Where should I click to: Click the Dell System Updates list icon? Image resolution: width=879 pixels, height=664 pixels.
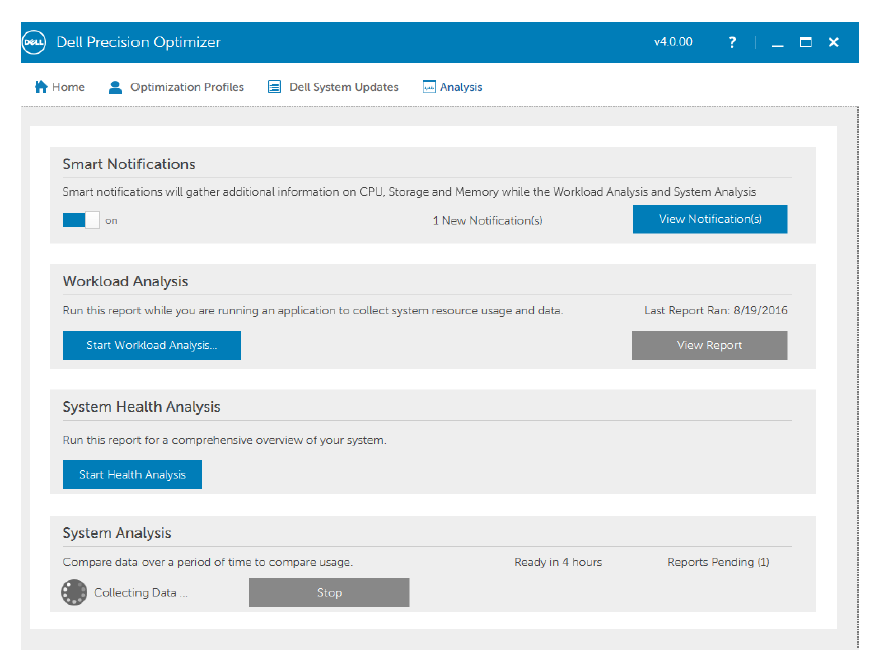click(x=274, y=87)
